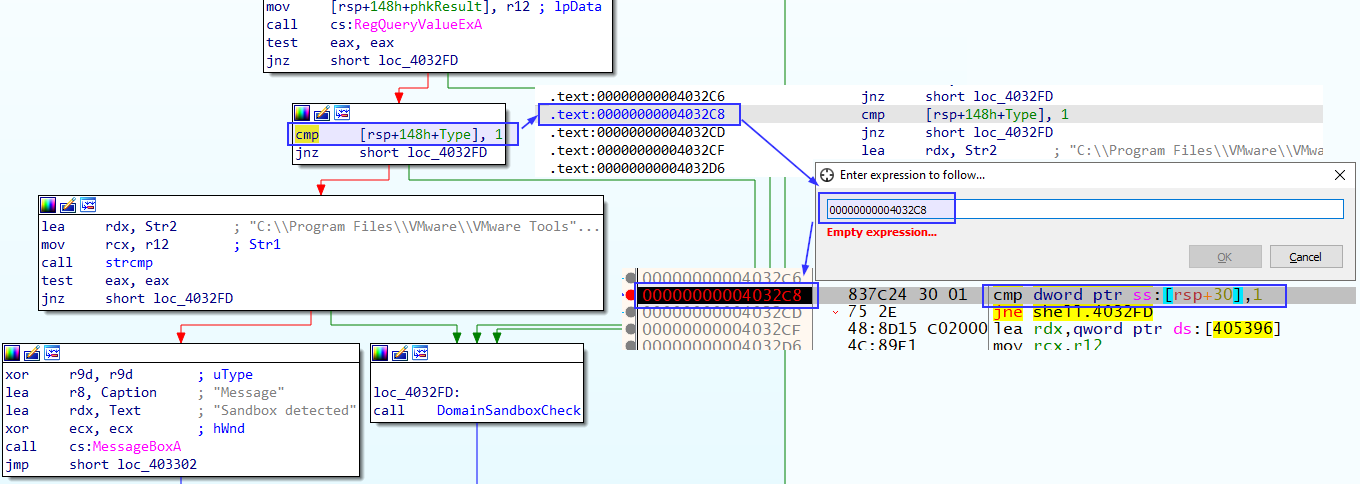Select the xor ecx, ecx hWnd line
Viewport: 1360px width, 484px height.
tap(125, 429)
